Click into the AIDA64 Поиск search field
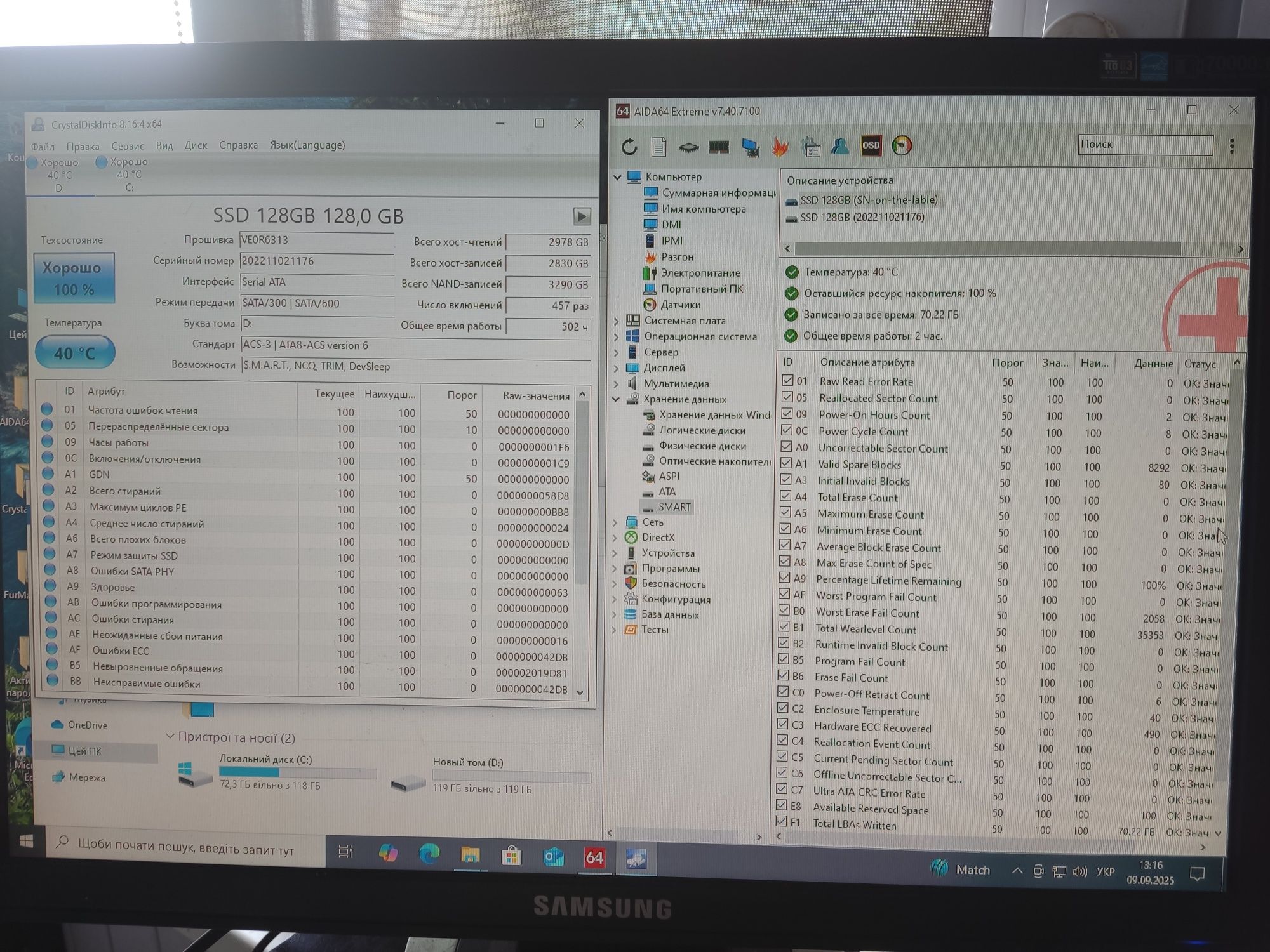This screenshot has width=1270, height=952. point(1145,145)
